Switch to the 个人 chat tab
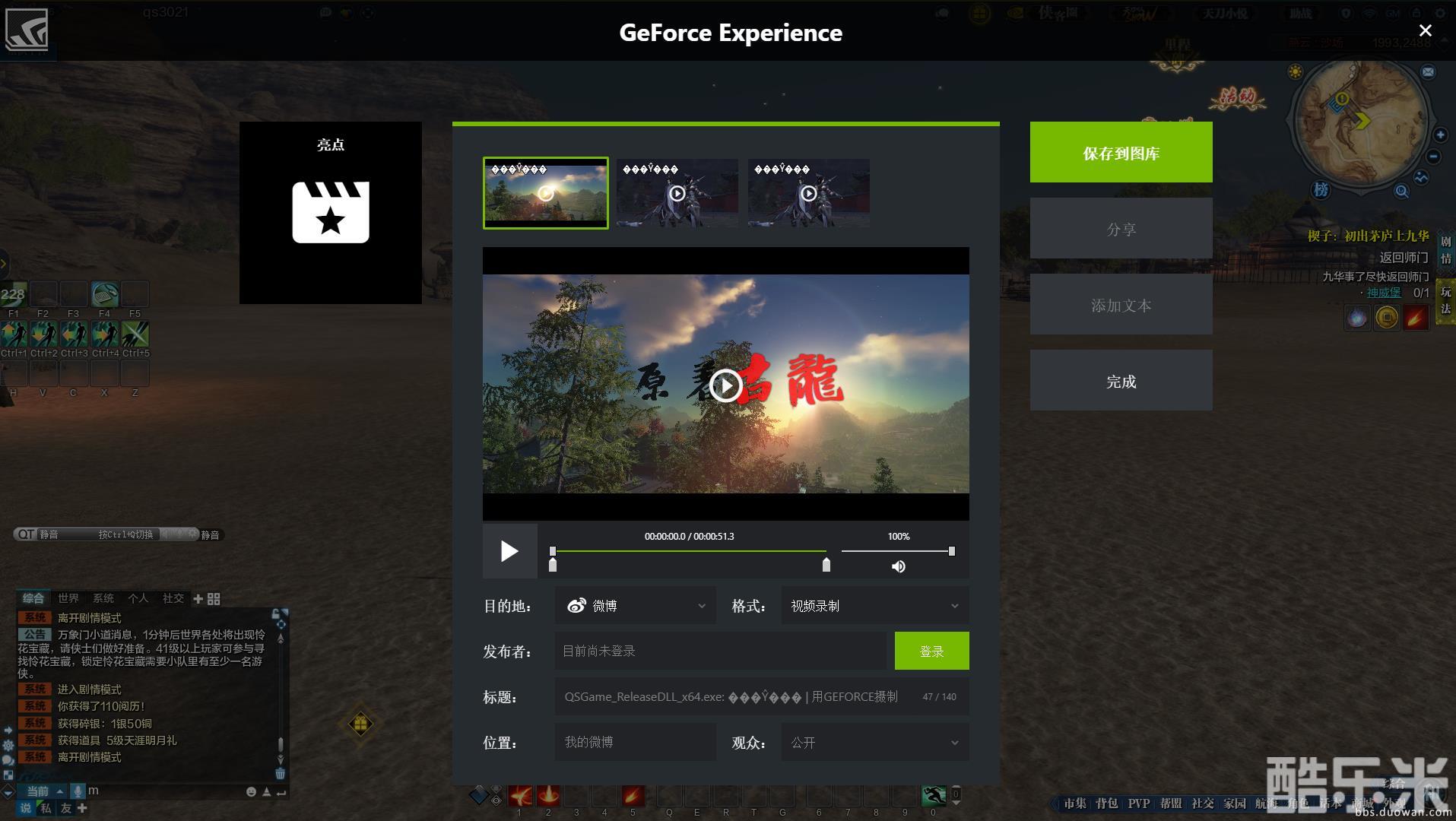The image size is (1456, 821). [x=138, y=598]
